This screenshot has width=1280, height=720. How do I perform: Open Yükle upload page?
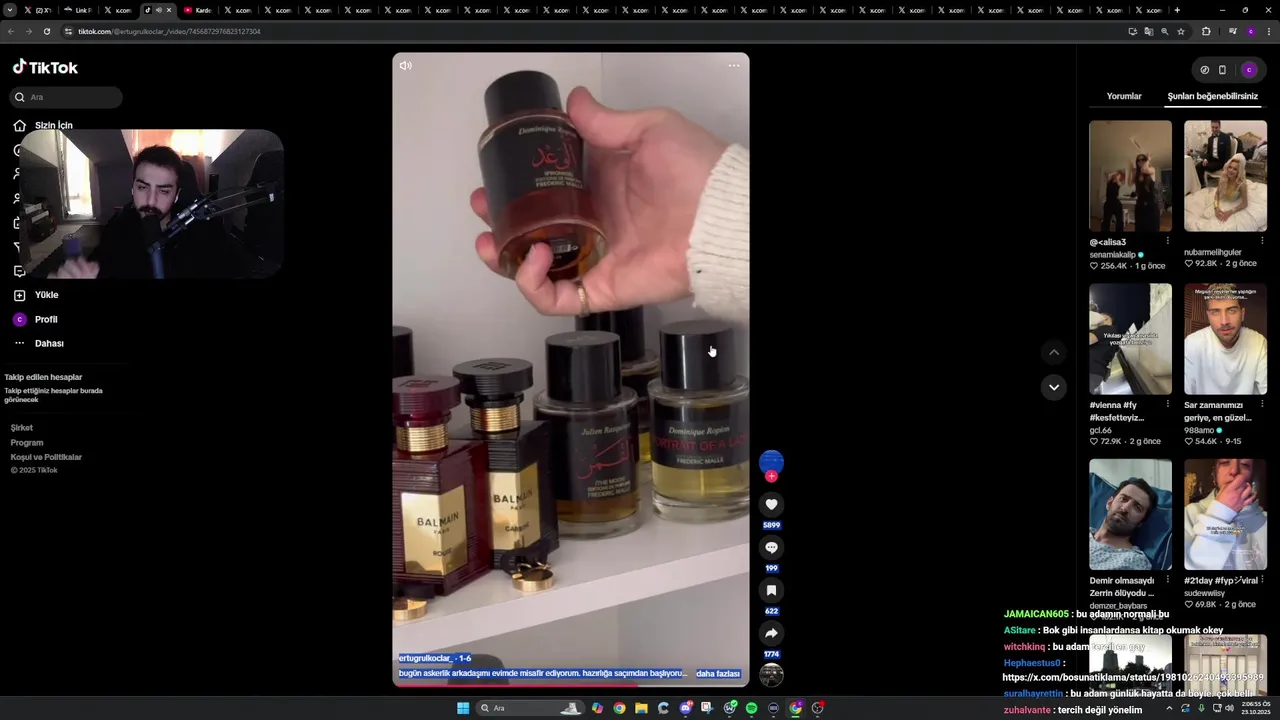[36, 295]
